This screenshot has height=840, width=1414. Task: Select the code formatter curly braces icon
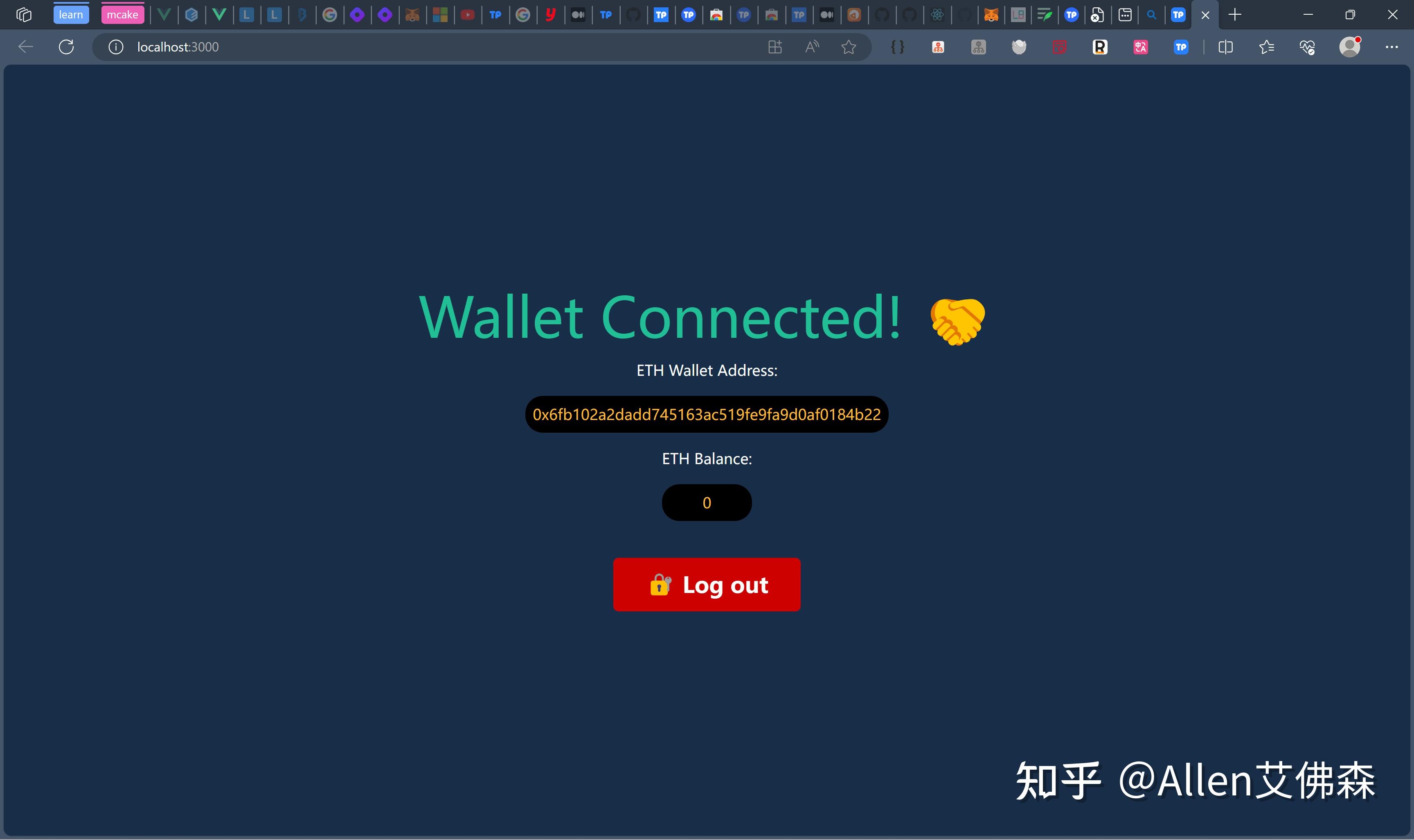897,47
